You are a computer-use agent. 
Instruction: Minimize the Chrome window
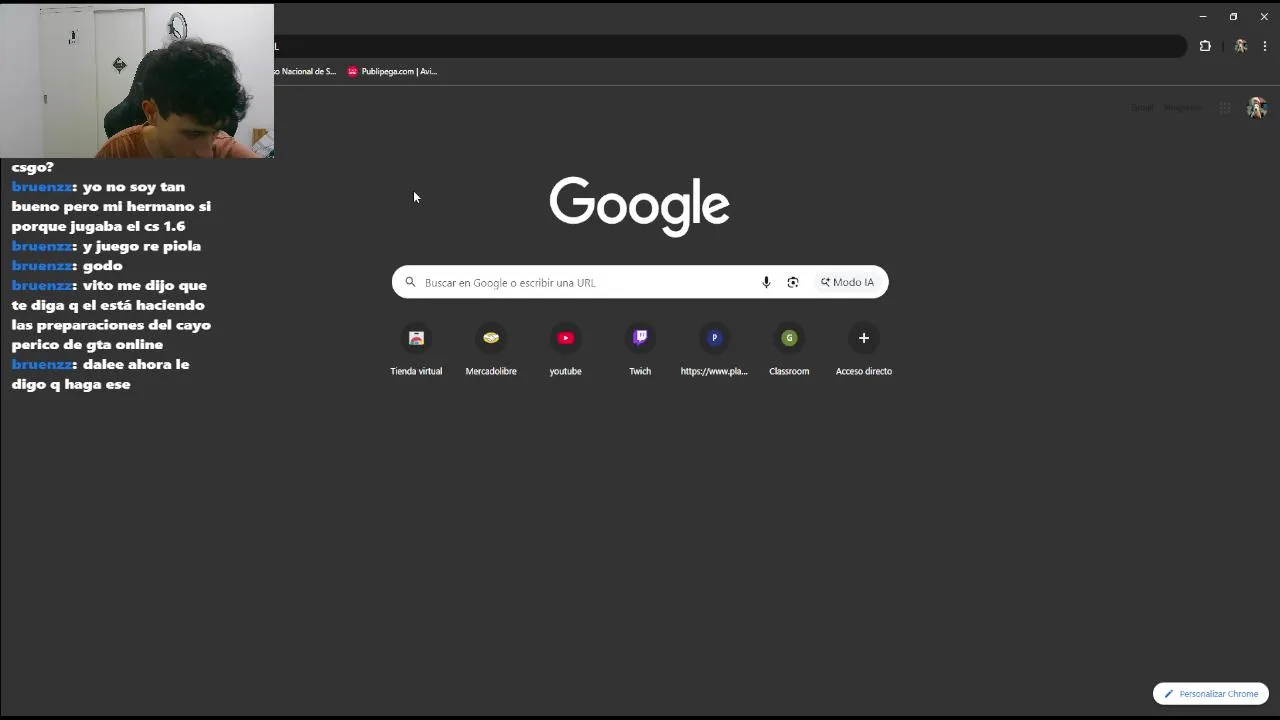click(1203, 16)
